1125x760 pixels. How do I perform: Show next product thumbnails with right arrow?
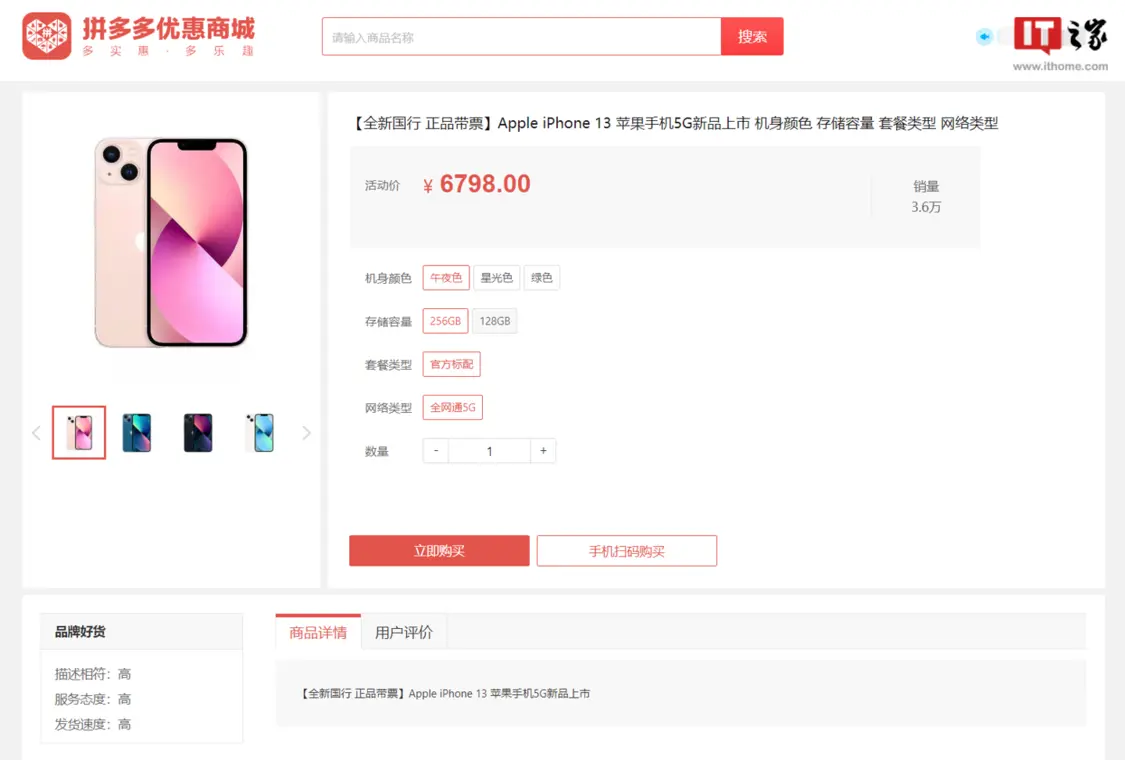306,433
